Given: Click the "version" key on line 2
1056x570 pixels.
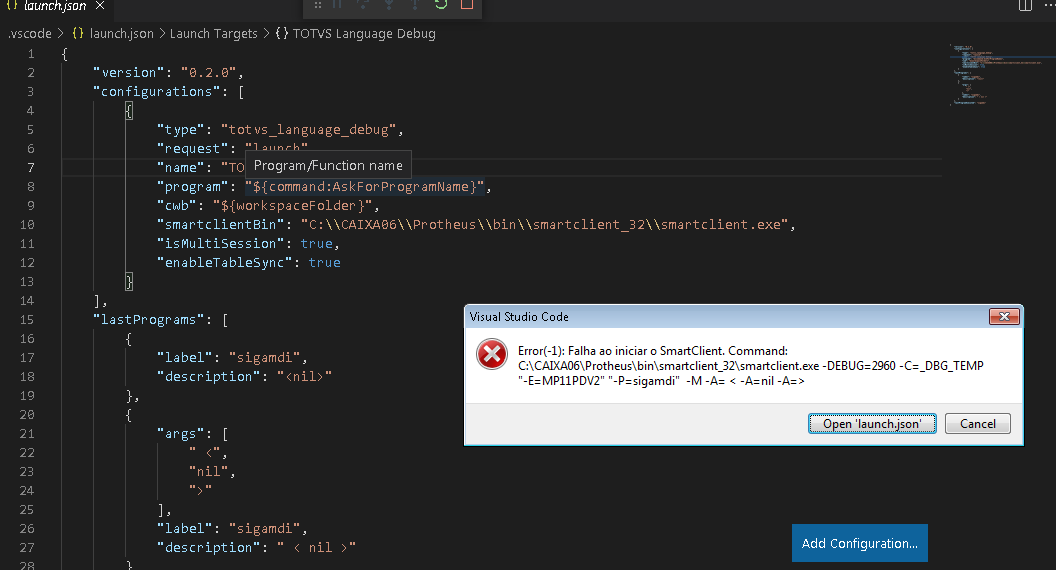Looking at the screenshot, I should pyautogui.click(x=128, y=72).
